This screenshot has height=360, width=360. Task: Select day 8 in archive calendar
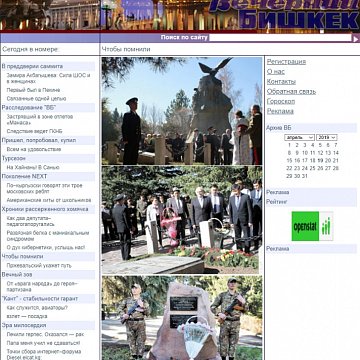(x=289, y=153)
